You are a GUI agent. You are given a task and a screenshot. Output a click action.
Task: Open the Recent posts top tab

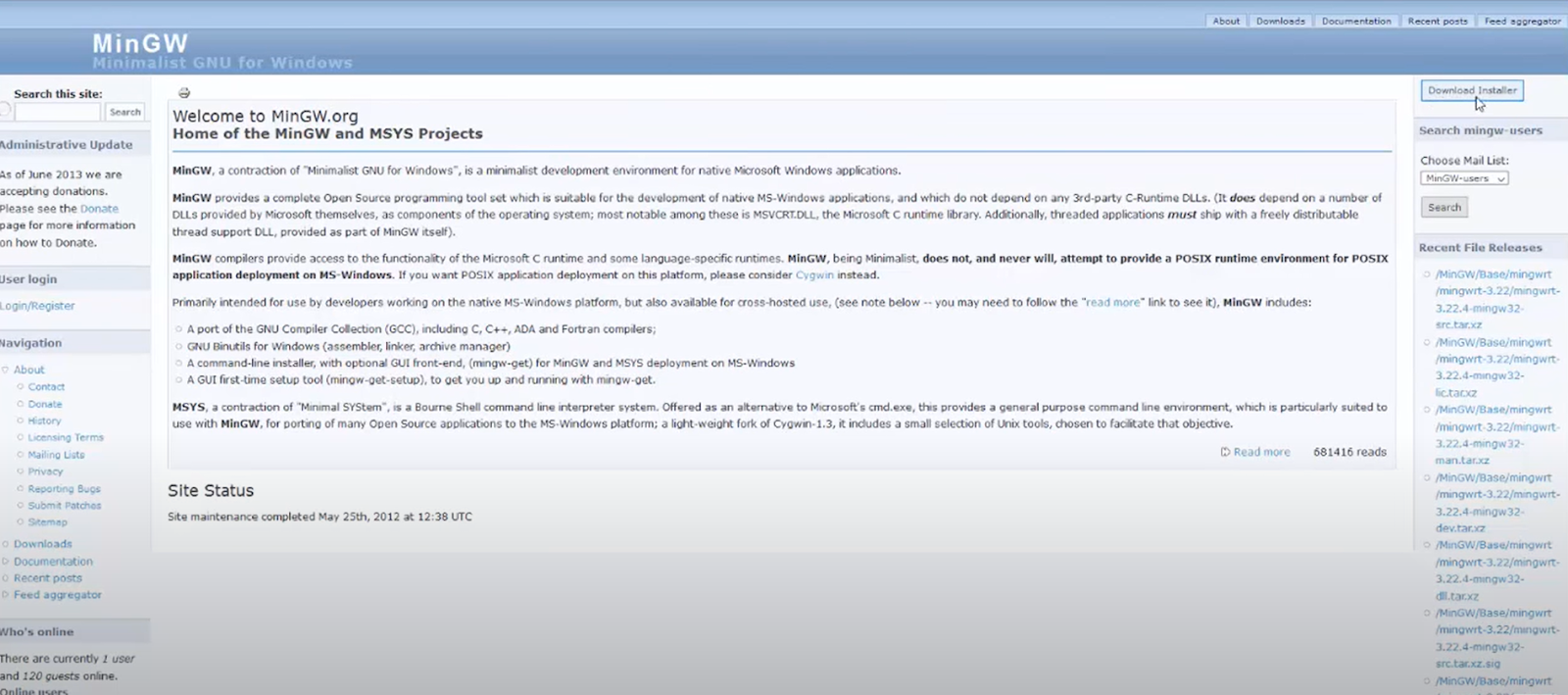click(1438, 21)
